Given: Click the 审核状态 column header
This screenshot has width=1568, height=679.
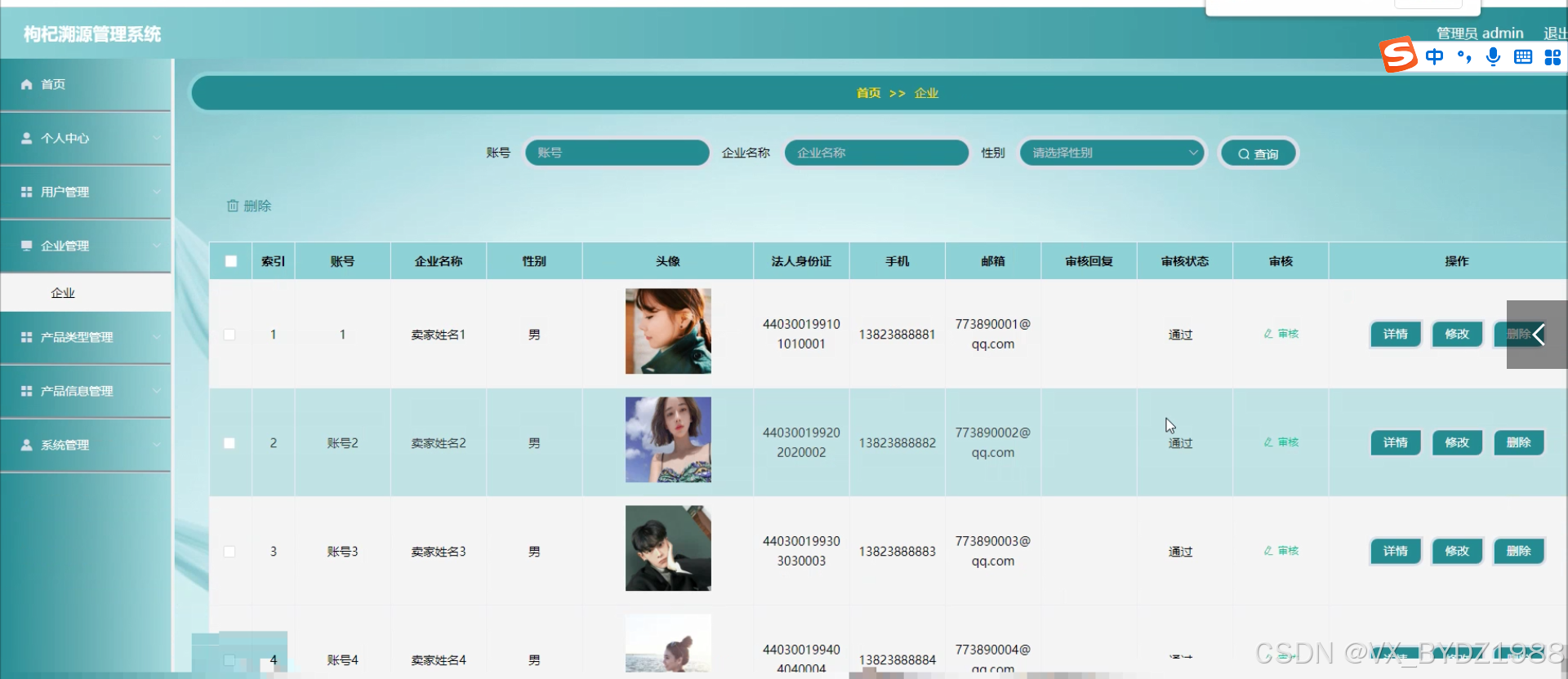Looking at the screenshot, I should [1185, 261].
